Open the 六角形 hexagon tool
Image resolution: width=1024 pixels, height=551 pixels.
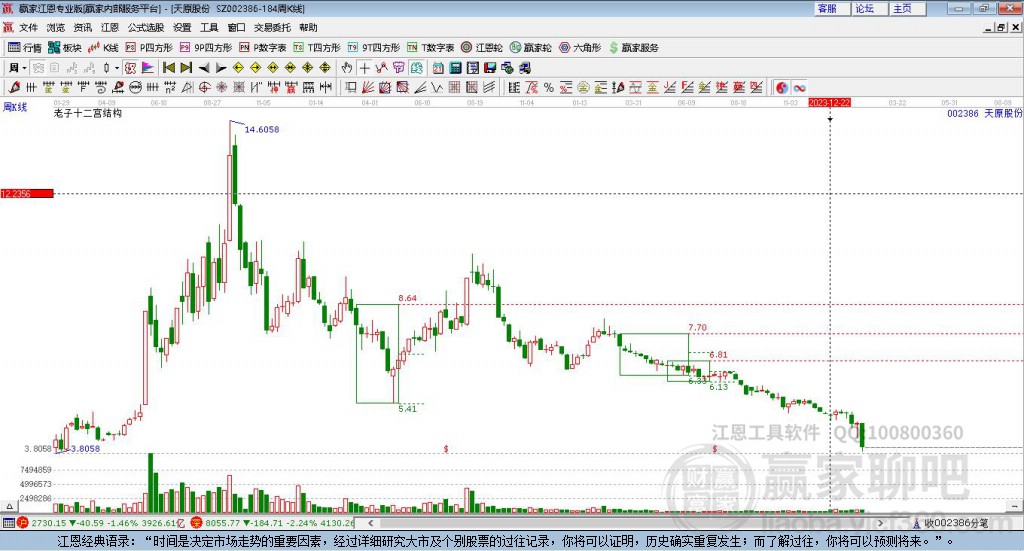[x=580, y=48]
